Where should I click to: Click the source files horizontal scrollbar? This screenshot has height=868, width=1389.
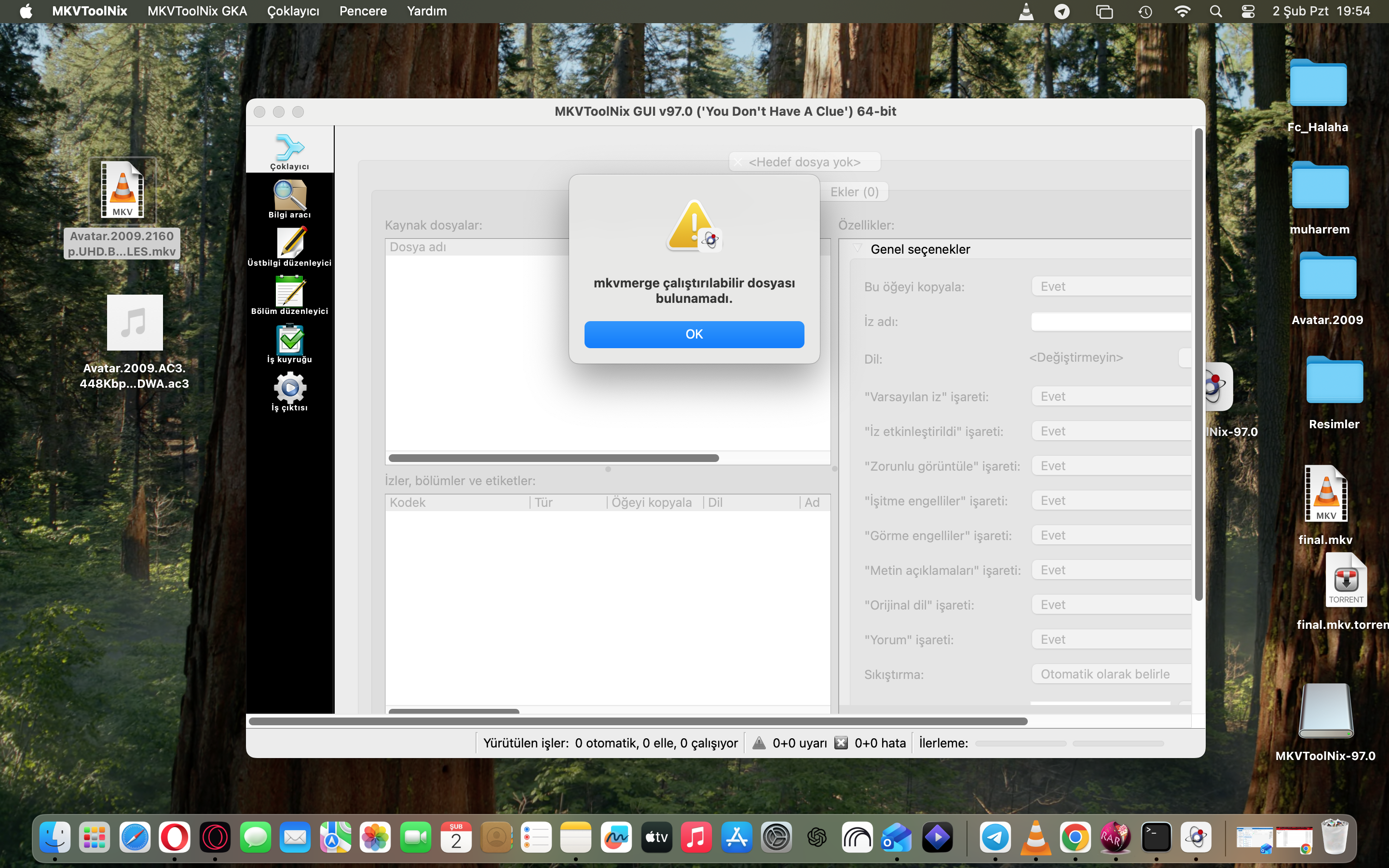click(x=553, y=458)
